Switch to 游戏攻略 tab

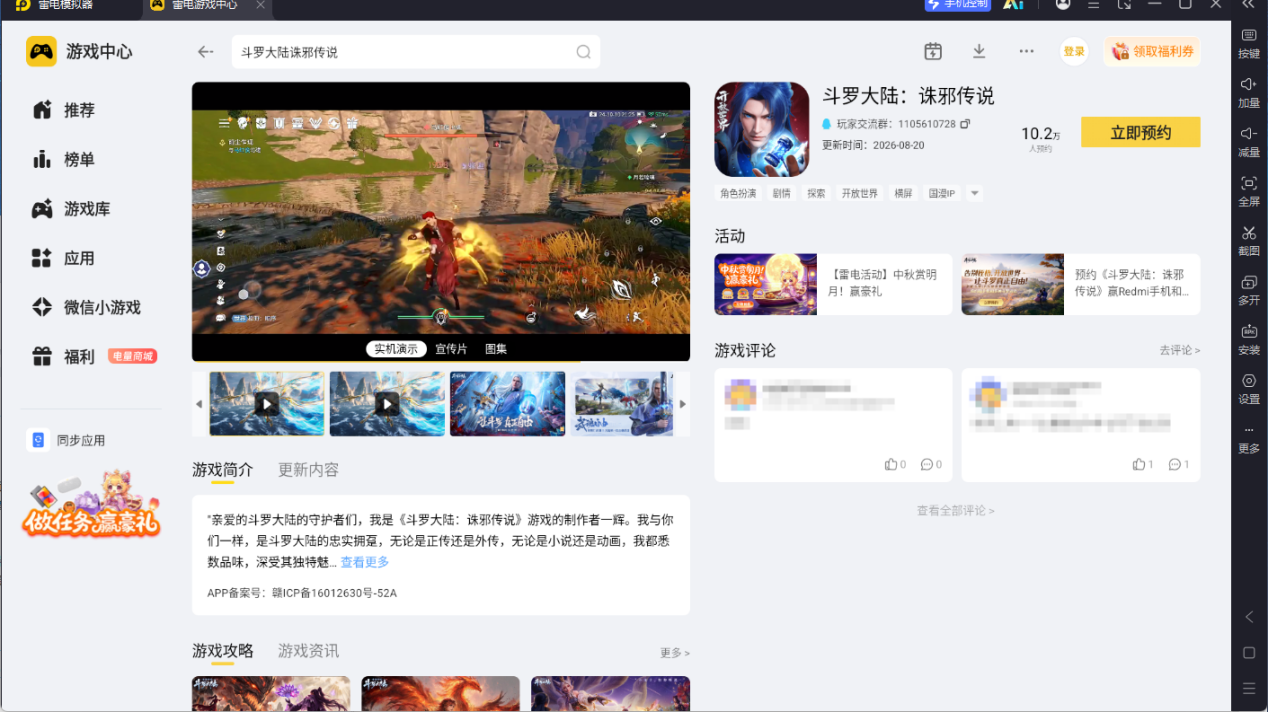[x=223, y=651]
